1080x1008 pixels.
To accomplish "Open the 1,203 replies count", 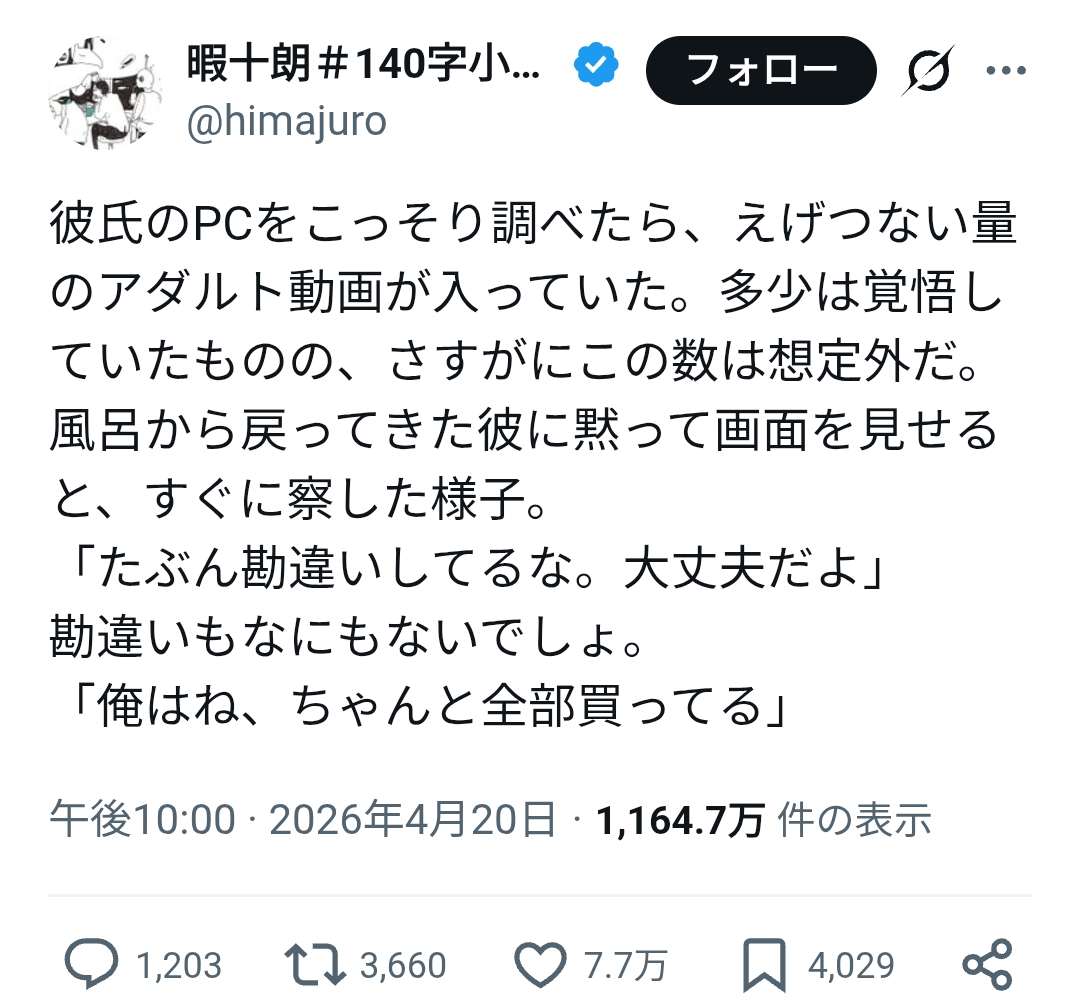I will [x=178, y=965].
